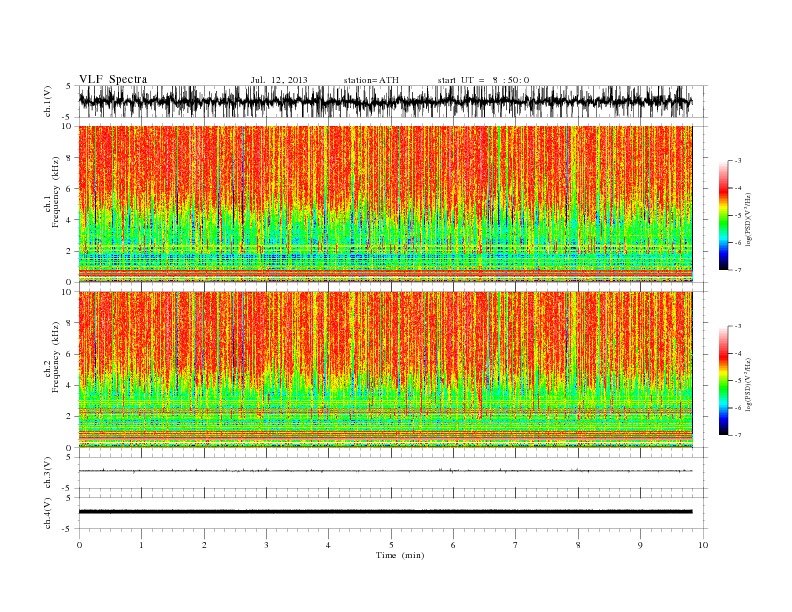
Task: Click the "6" kHz tick of ch.1 spectrogram
Action: pos(69,189)
